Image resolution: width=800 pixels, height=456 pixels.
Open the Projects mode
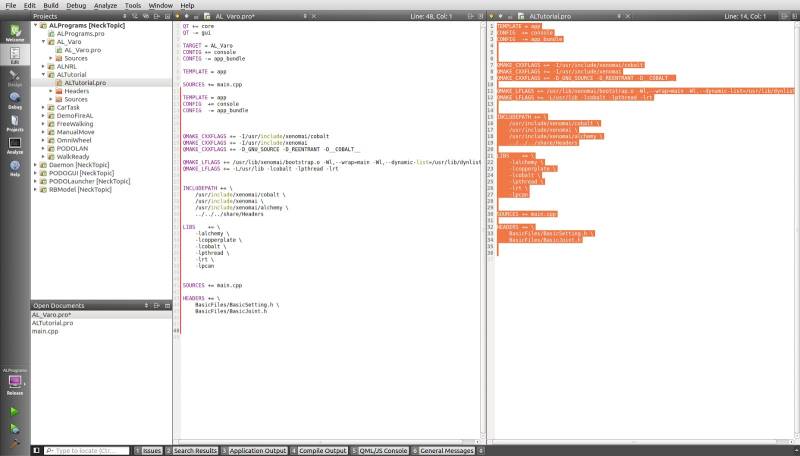point(15,123)
